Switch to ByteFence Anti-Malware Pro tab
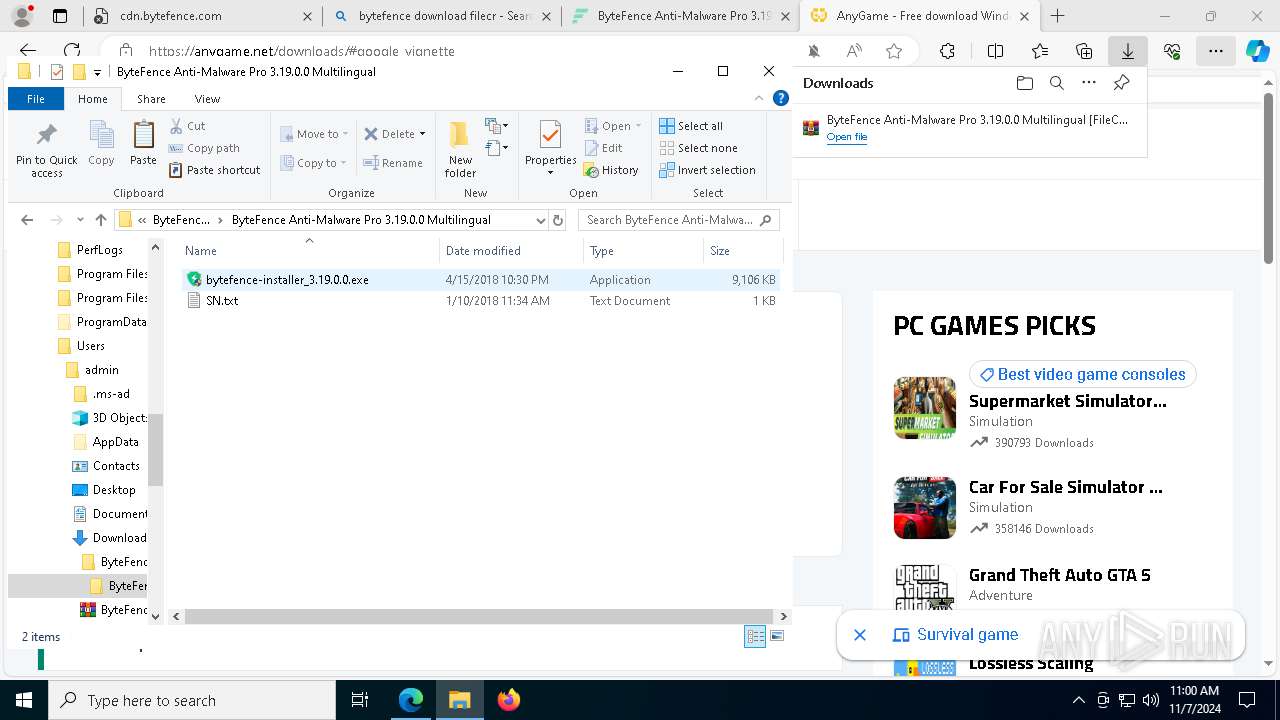1280x720 pixels. point(684,16)
